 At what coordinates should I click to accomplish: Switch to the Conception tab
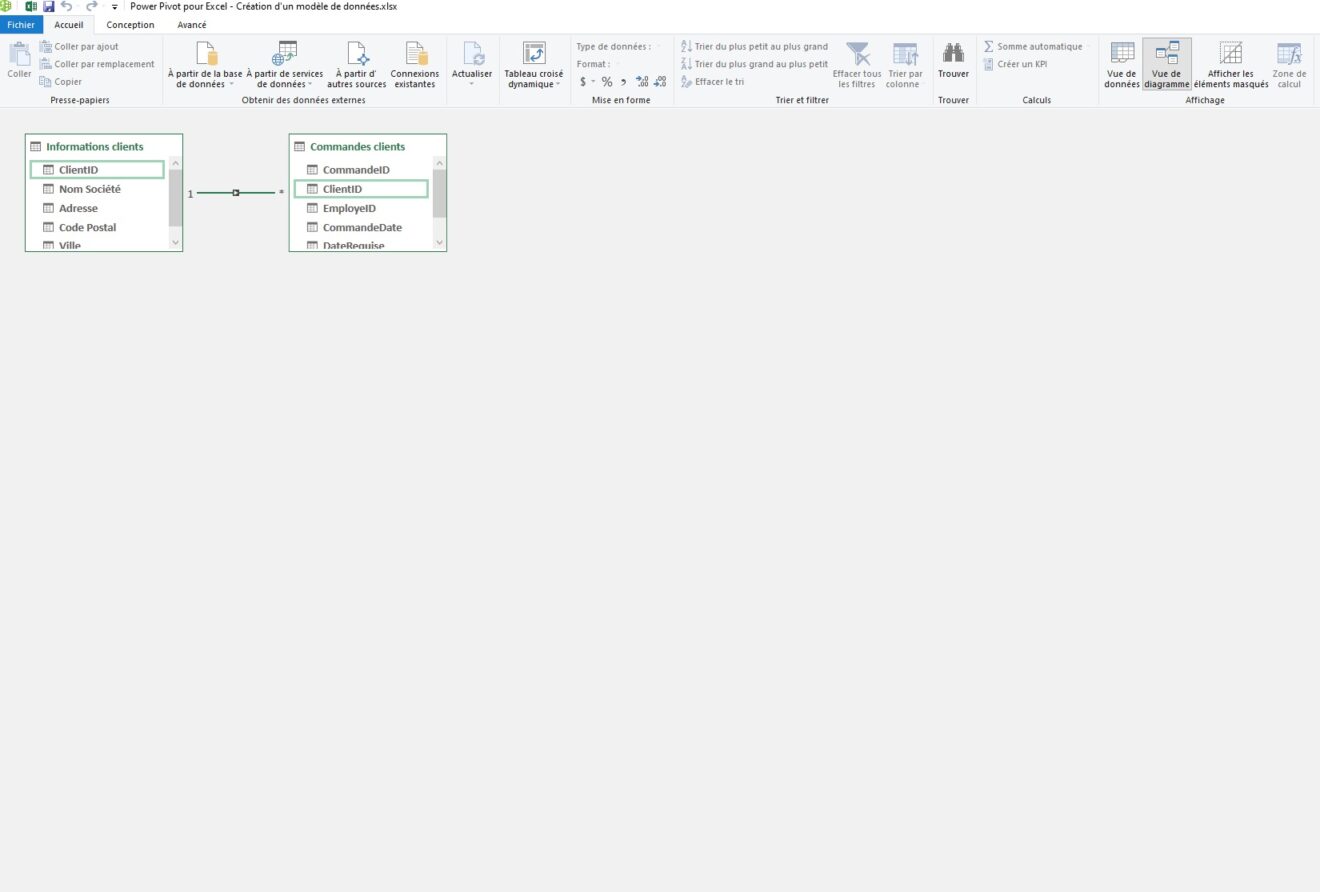coord(130,24)
